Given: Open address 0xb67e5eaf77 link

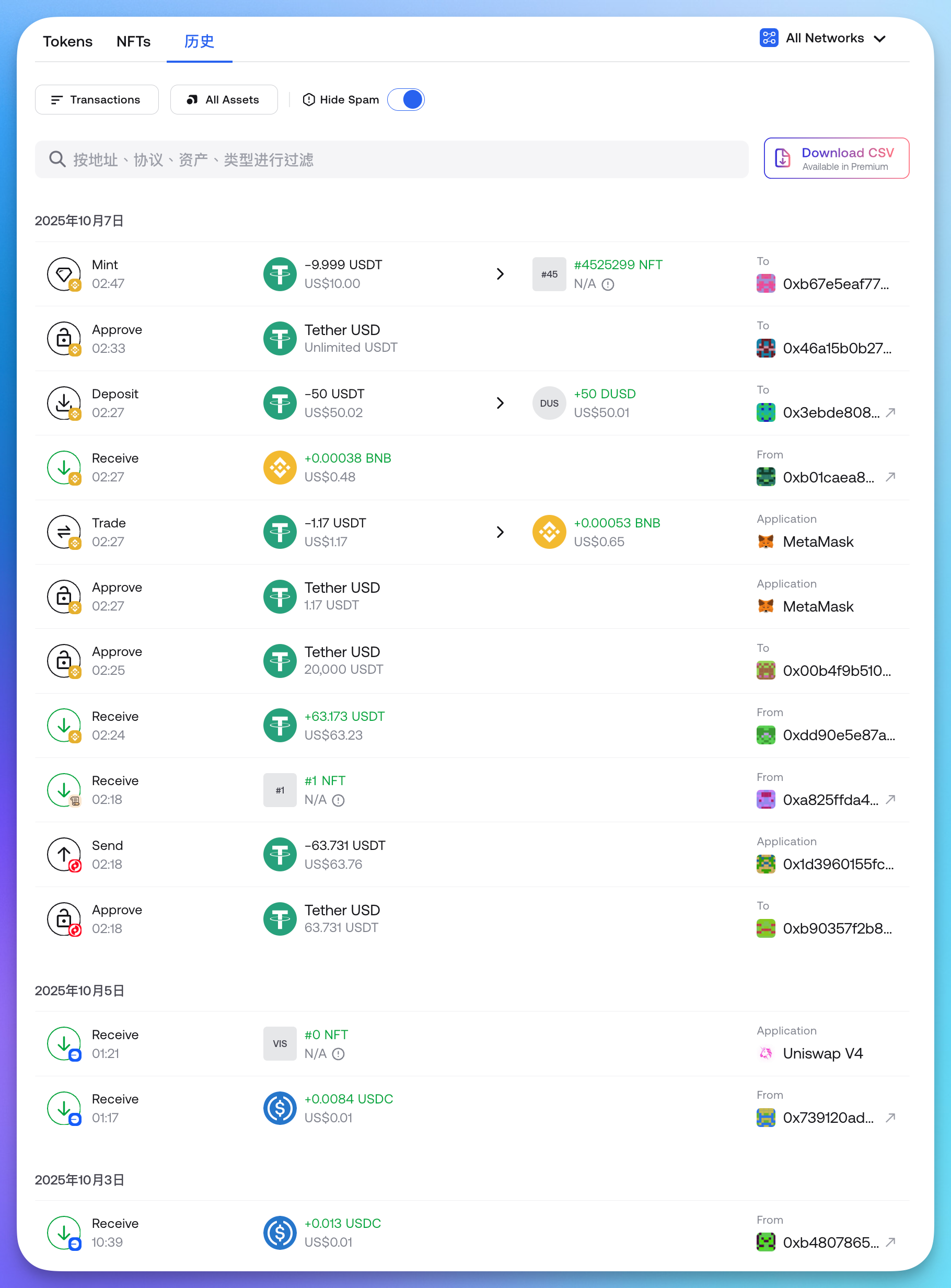Looking at the screenshot, I should tap(834, 284).
